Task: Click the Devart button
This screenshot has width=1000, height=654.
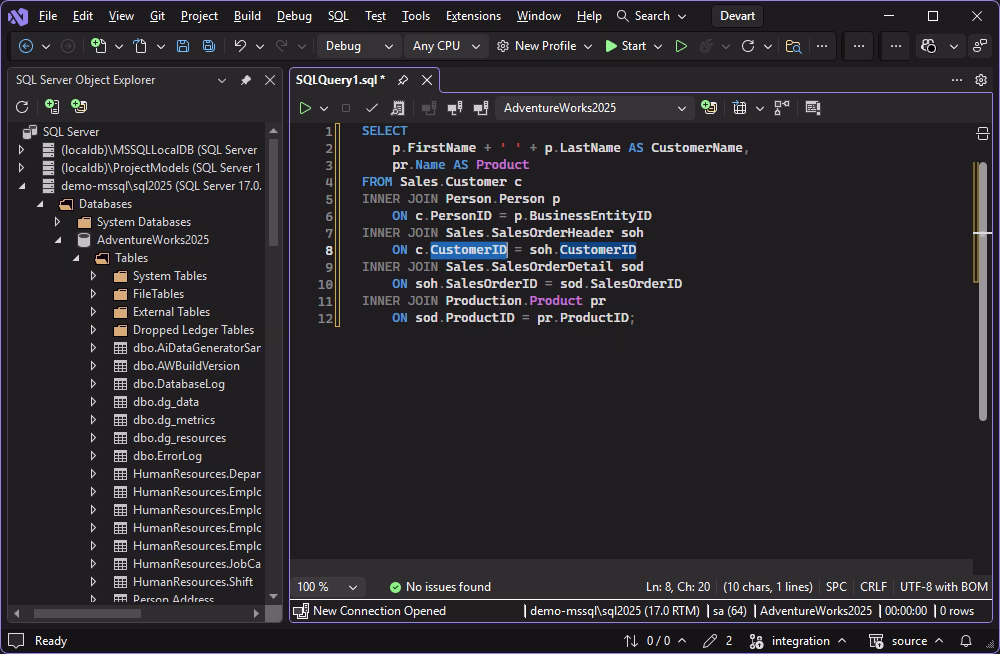Action: pos(737,16)
